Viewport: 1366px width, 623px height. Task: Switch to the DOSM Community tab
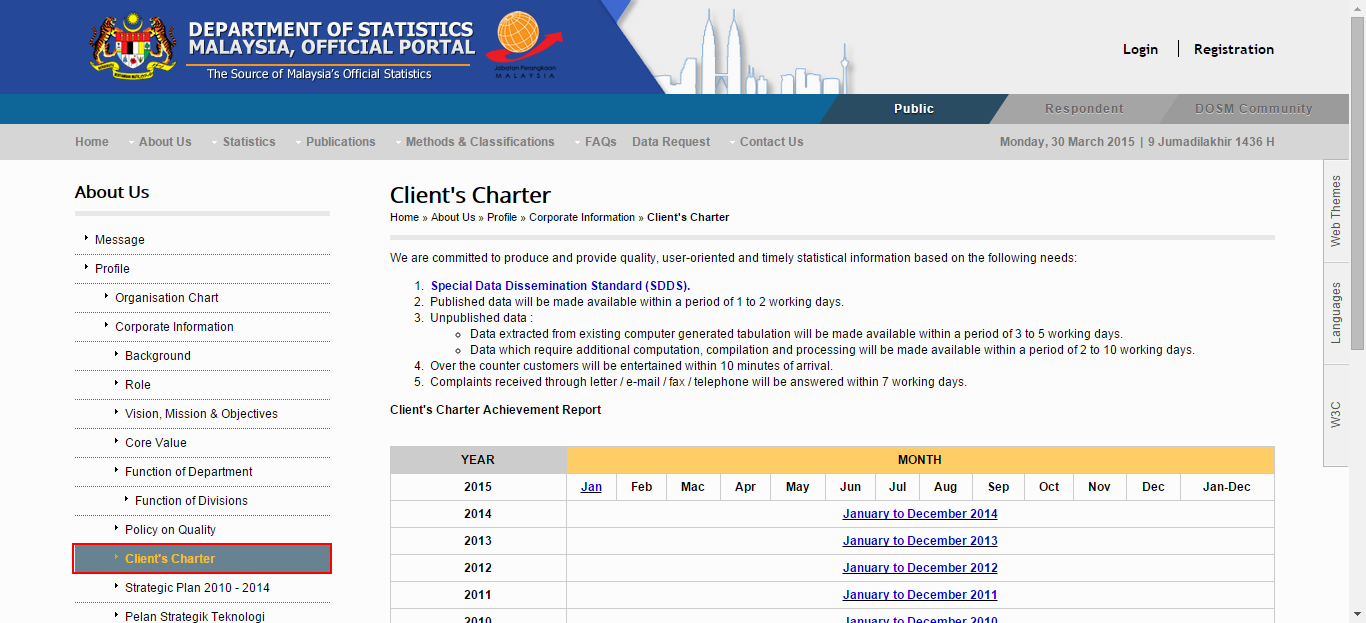(x=1252, y=109)
